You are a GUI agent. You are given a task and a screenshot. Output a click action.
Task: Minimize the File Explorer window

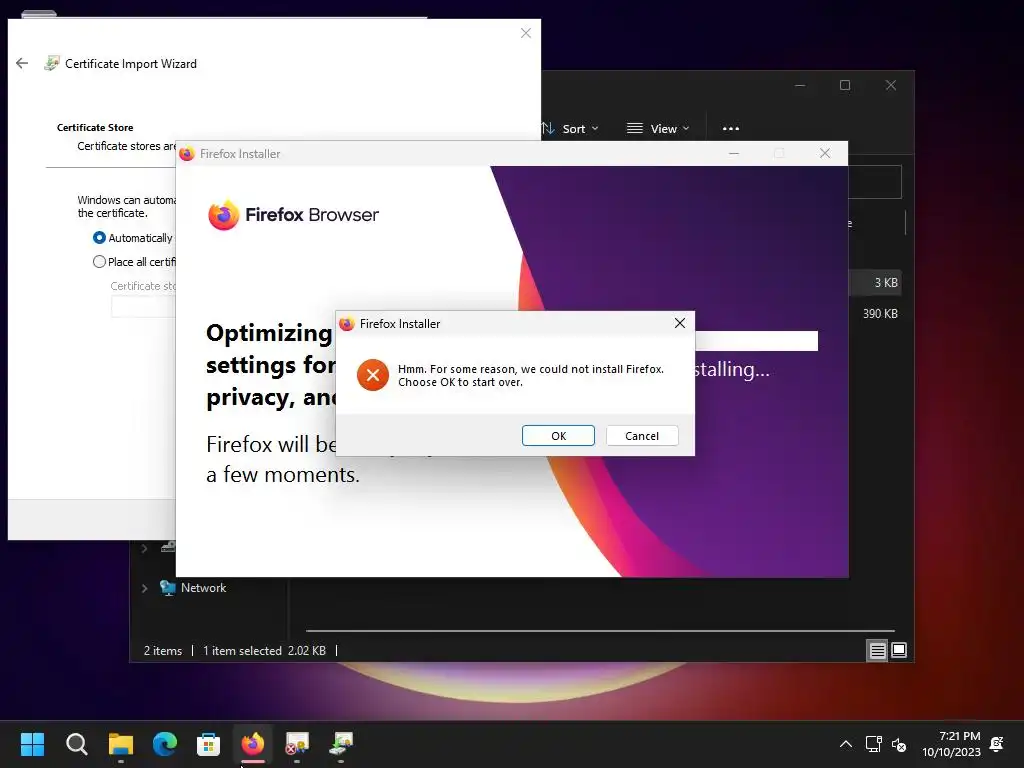[800, 86]
